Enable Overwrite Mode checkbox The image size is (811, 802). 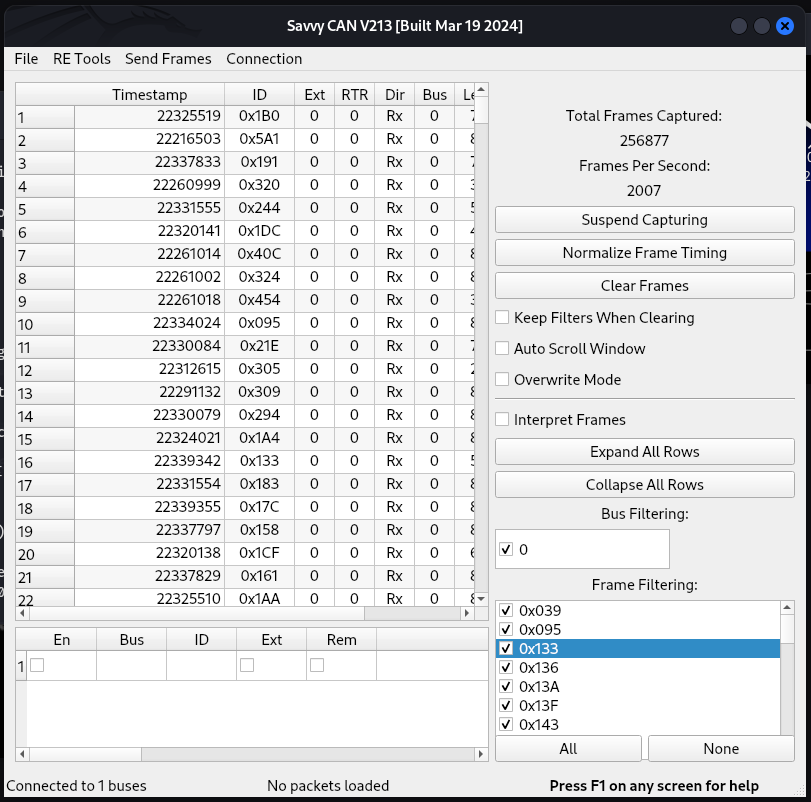(503, 380)
